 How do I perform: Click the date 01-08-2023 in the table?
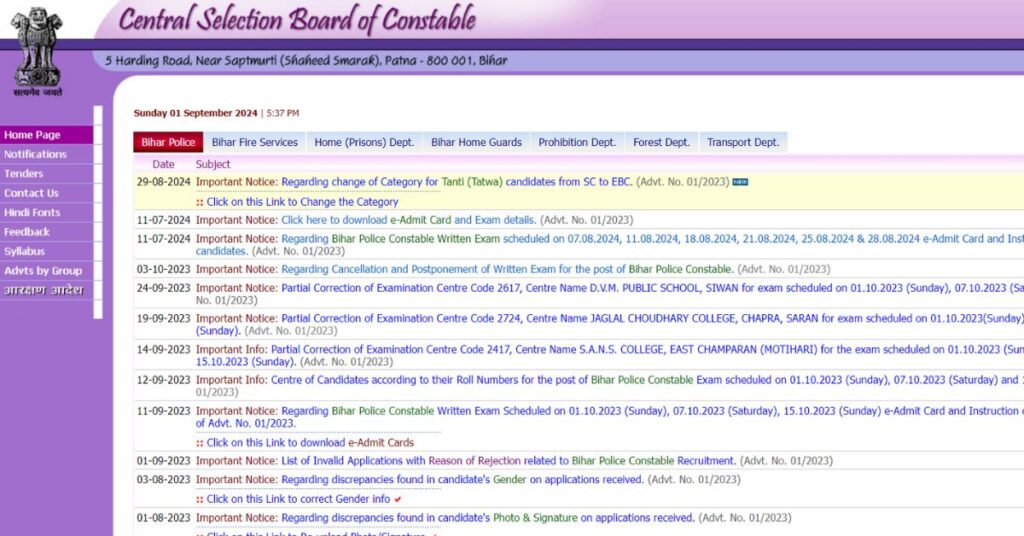(x=163, y=518)
